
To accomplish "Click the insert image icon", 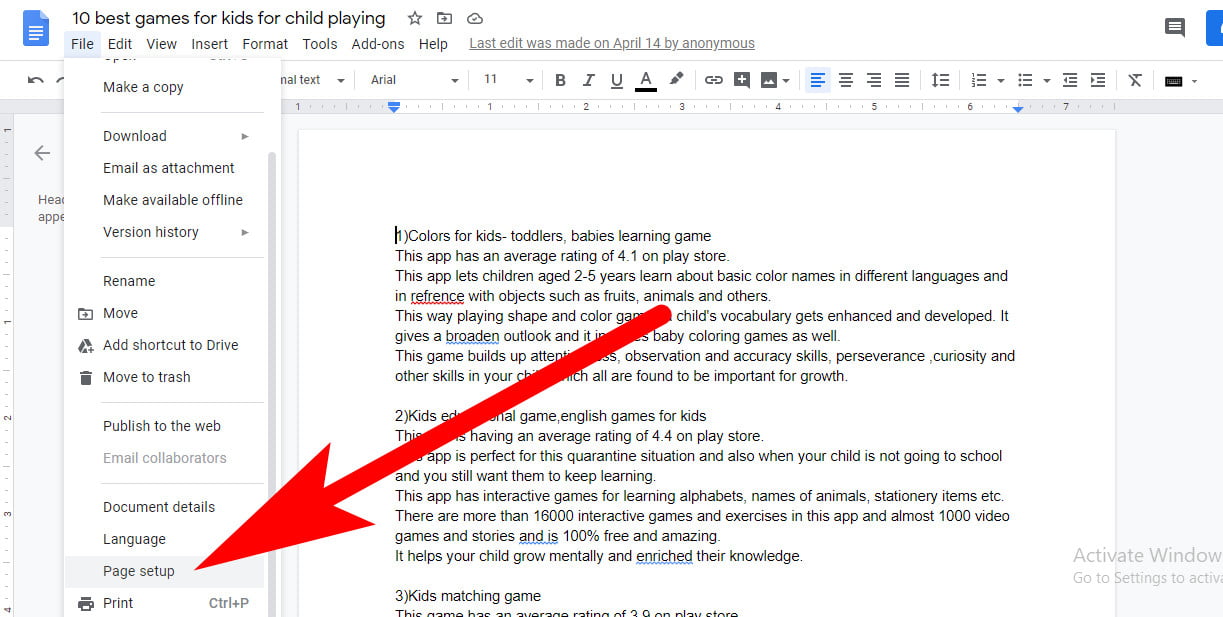I will tap(769, 80).
